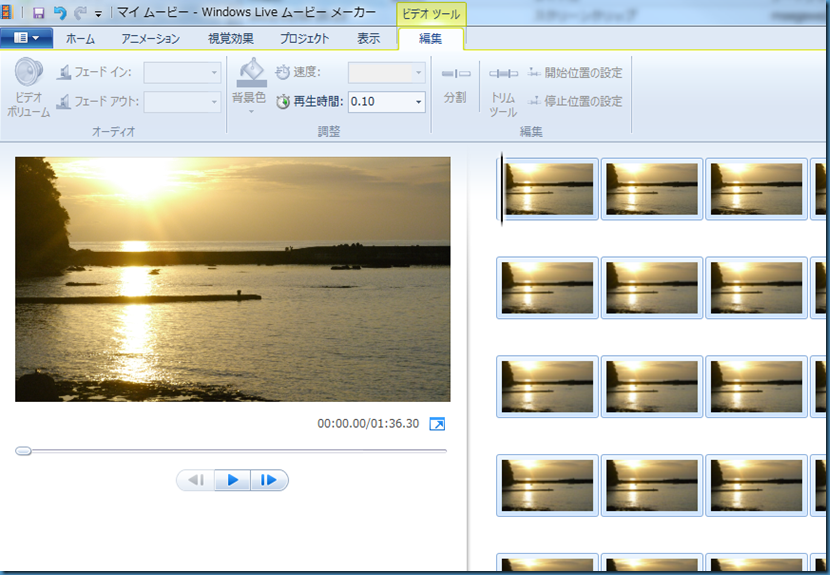Expand the フェード イン dropdown
The width and height of the screenshot is (830, 575).
pos(214,73)
